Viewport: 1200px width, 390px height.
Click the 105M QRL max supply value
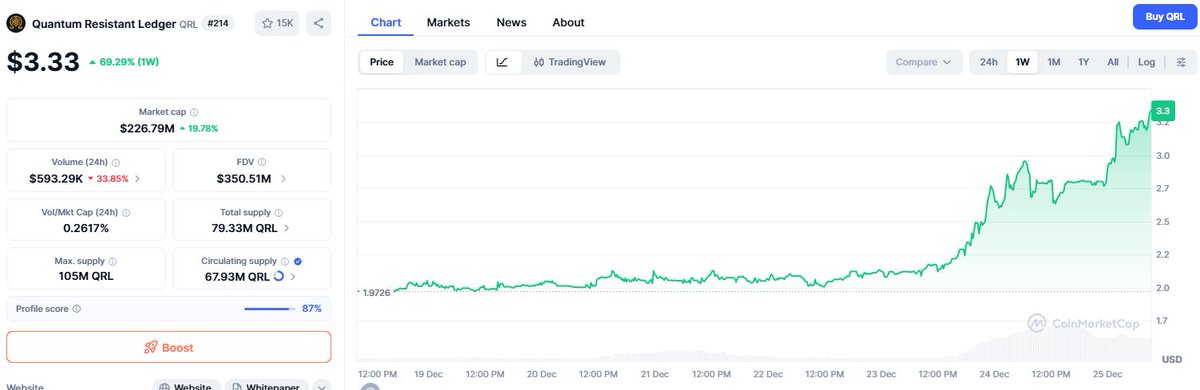(85, 277)
